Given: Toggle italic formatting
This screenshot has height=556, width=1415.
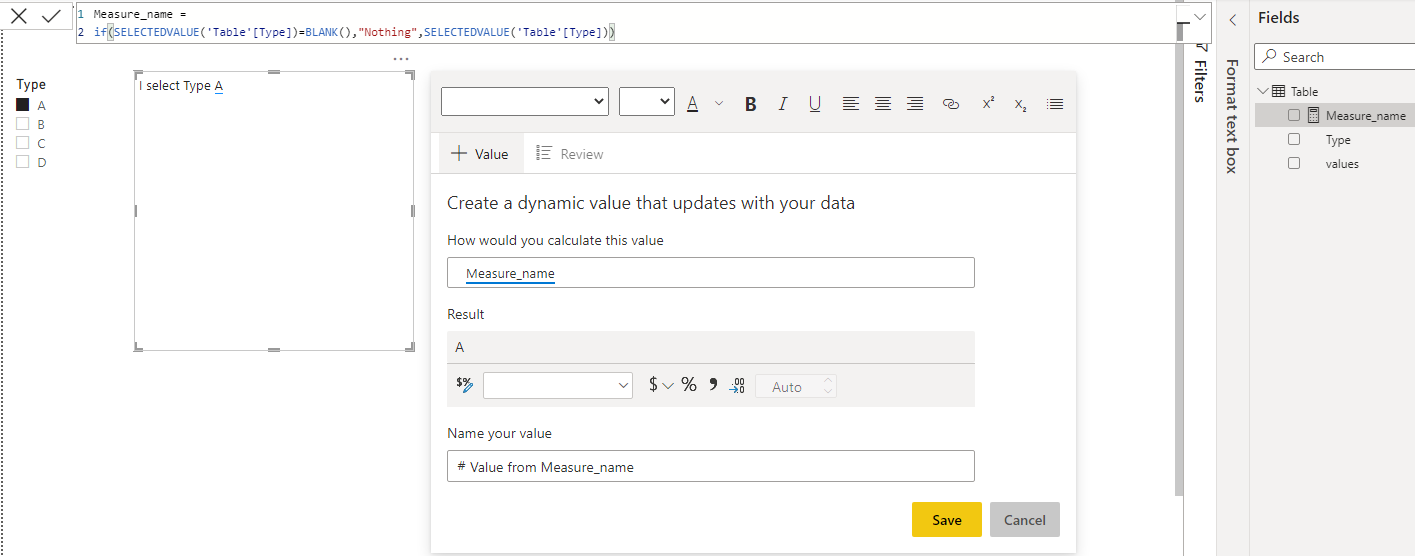Looking at the screenshot, I should (x=783, y=104).
